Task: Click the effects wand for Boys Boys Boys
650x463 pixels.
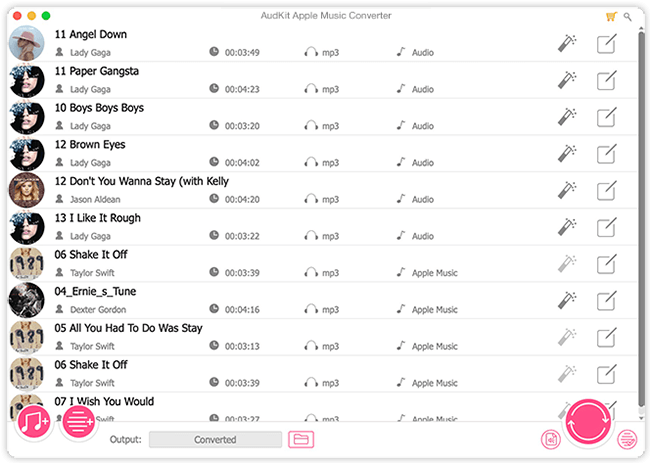Action: pos(567,117)
